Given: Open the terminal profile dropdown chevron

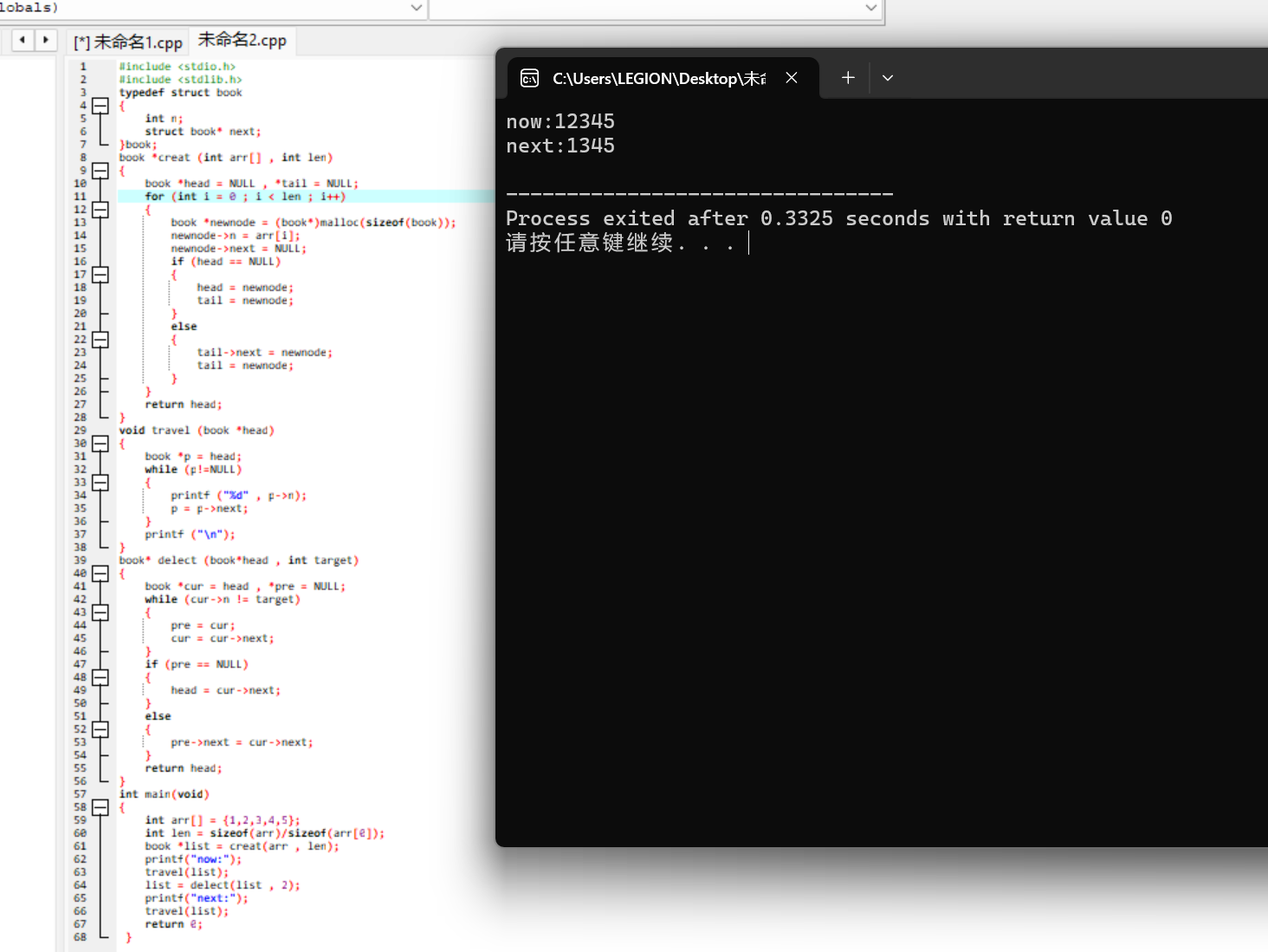Looking at the screenshot, I should coord(888,78).
